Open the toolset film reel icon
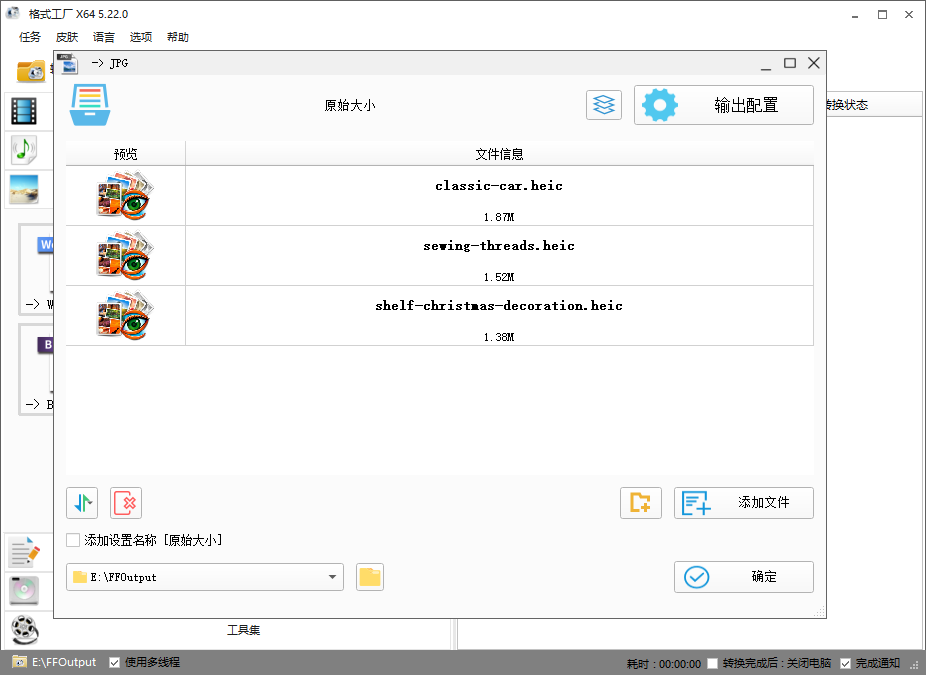Viewport: 926px width, 675px height. [x=25, y=630]
